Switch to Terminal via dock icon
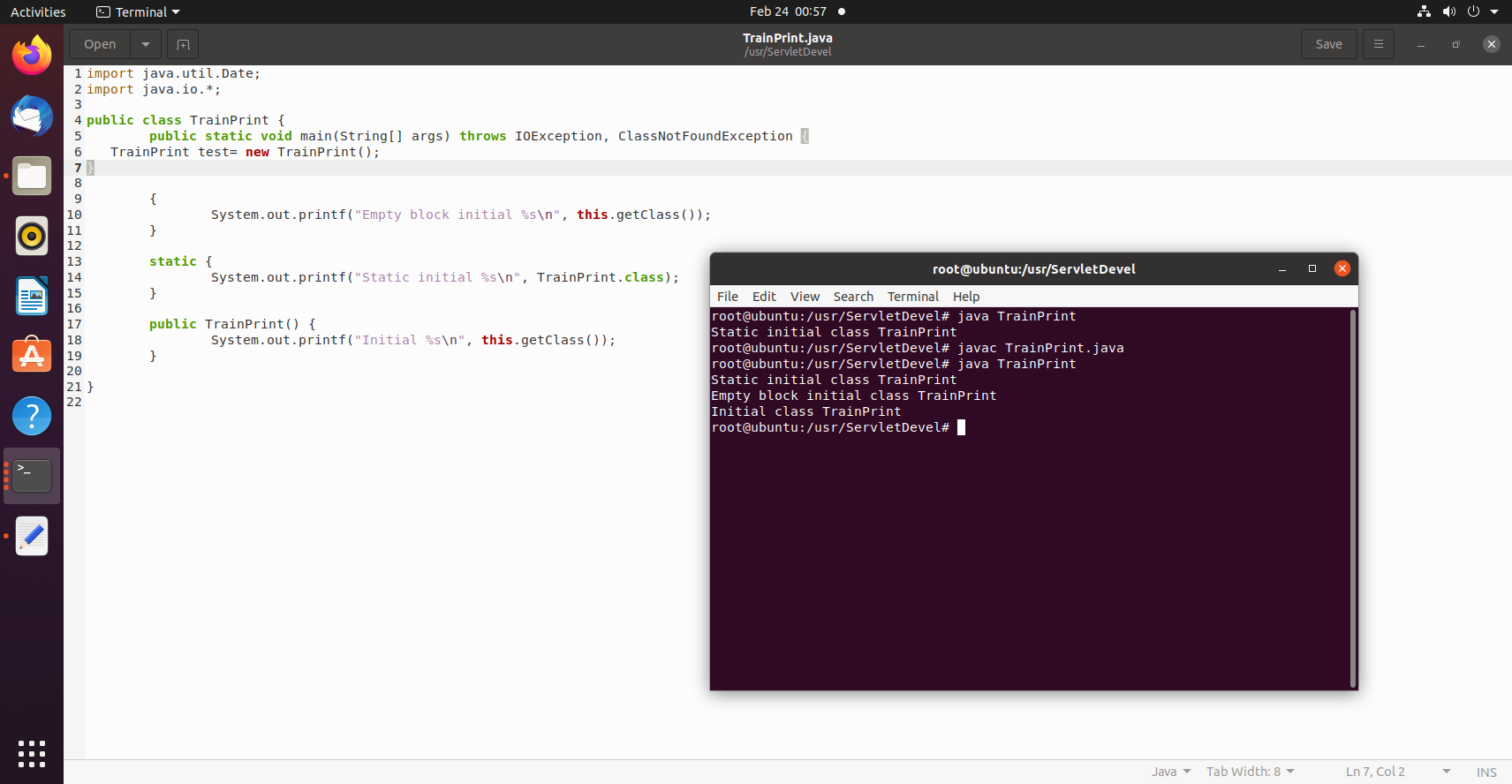The height and width of the screenshot is (784, 1512). click(32, 476)
